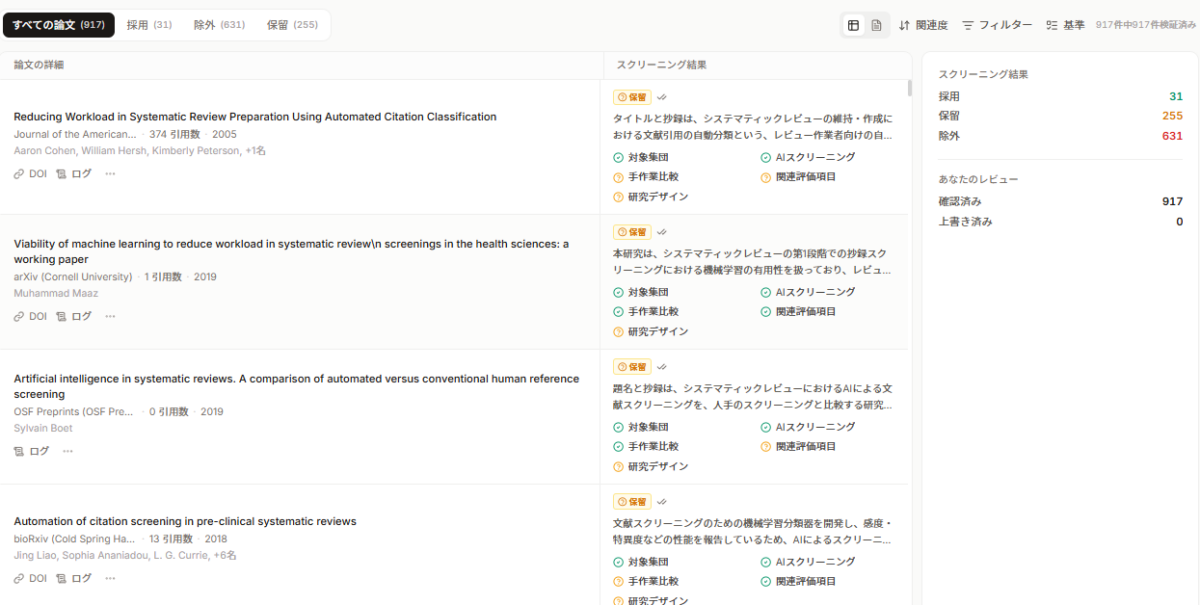Image resolution: width=1200 pixels, height=605 pixels.
Task: Open ログ for Reducing Workload paper
Action: (x=74, y=174)
